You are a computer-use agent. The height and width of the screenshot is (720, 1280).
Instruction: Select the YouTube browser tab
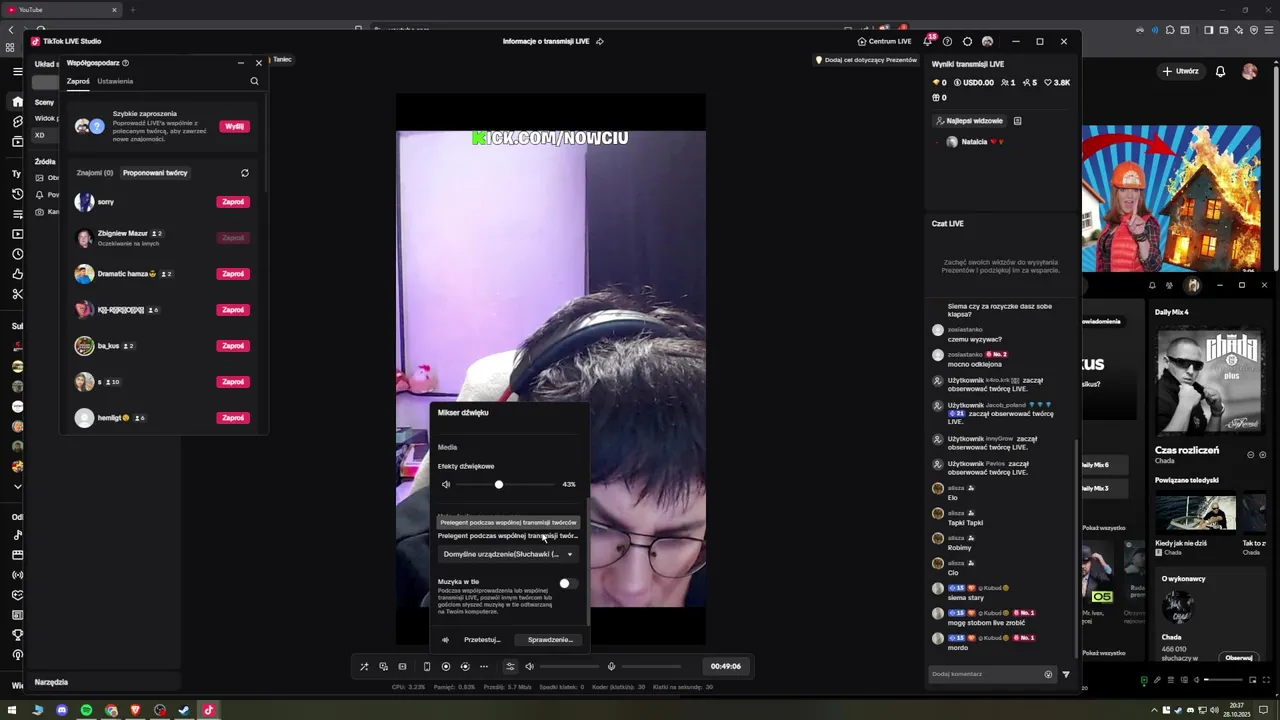[x=60, y=10]
